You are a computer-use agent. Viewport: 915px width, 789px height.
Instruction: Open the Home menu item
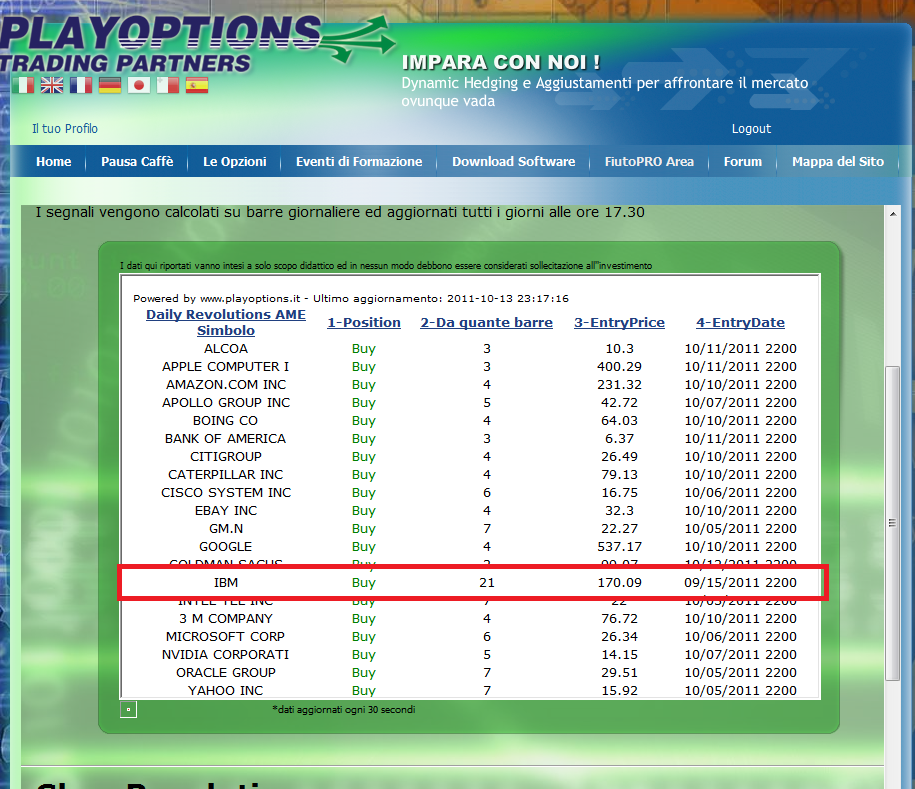(x=54, y=162)
